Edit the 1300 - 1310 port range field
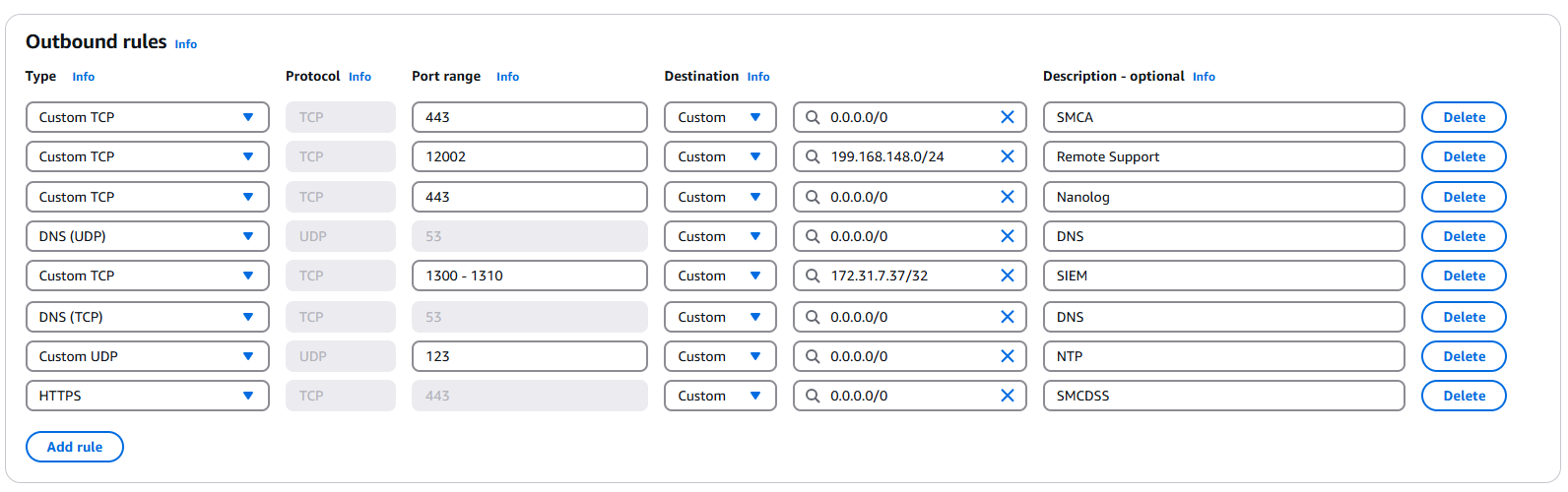 tap(529, 276)
